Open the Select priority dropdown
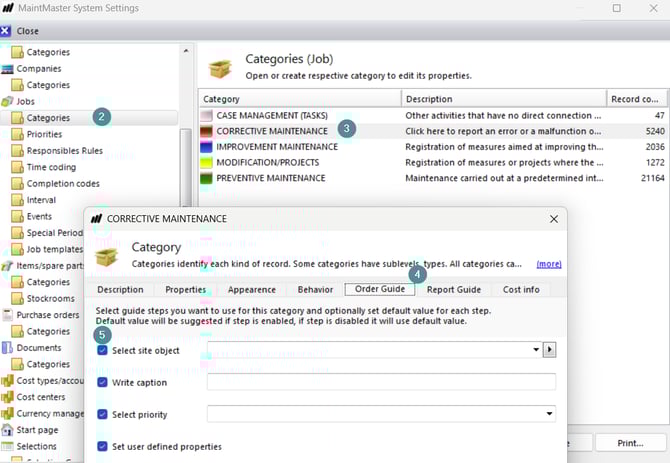Screen dimensions: 670x463 coord(549,414)
